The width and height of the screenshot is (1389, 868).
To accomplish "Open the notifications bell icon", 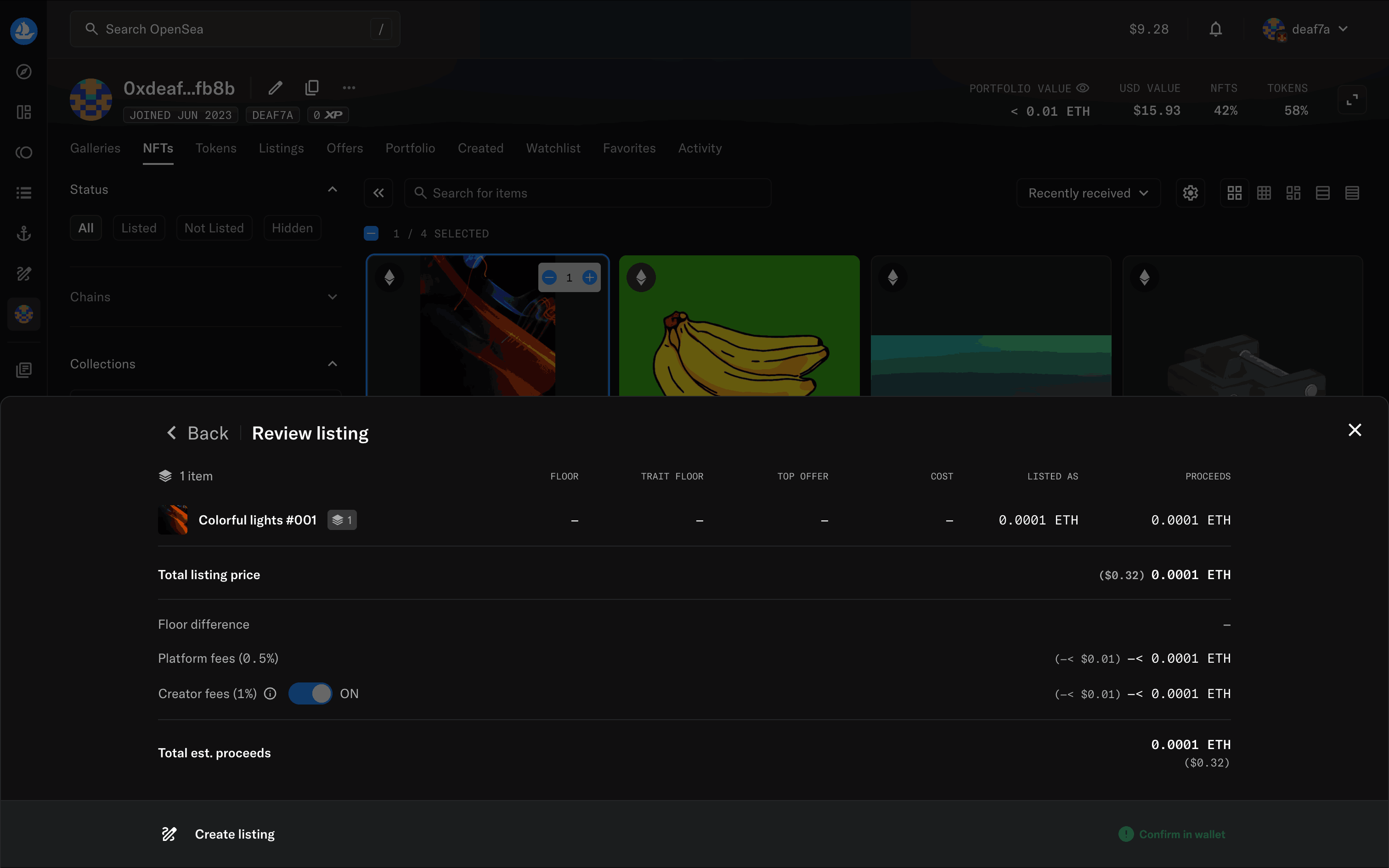I will [x=1215, y=29].
